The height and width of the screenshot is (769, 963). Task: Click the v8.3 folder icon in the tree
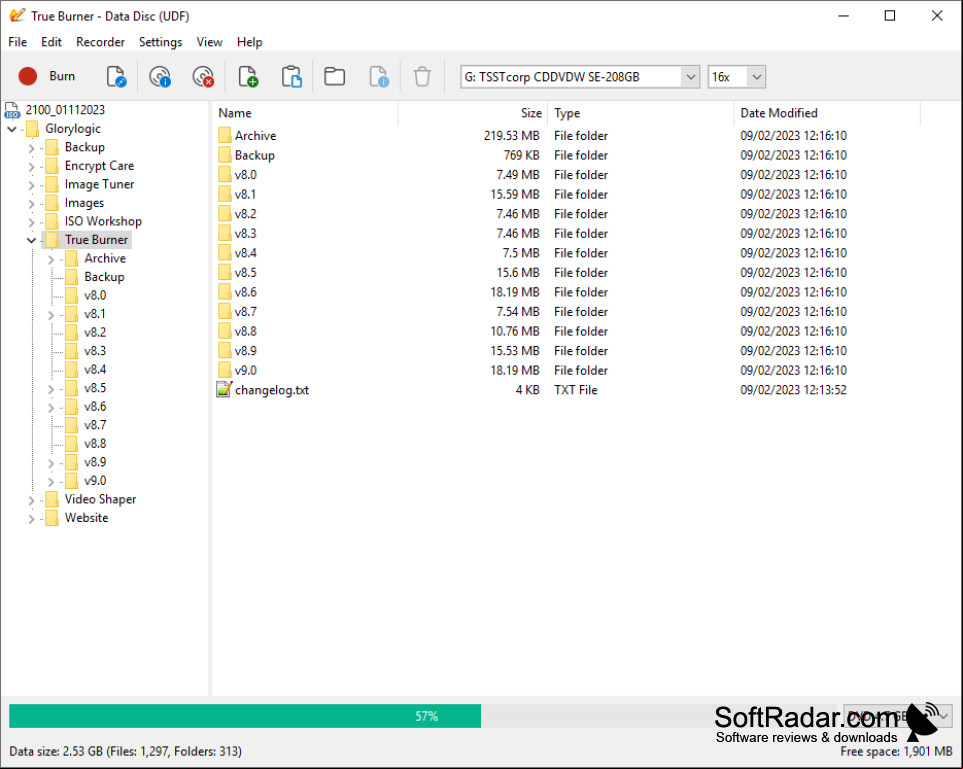72,351
